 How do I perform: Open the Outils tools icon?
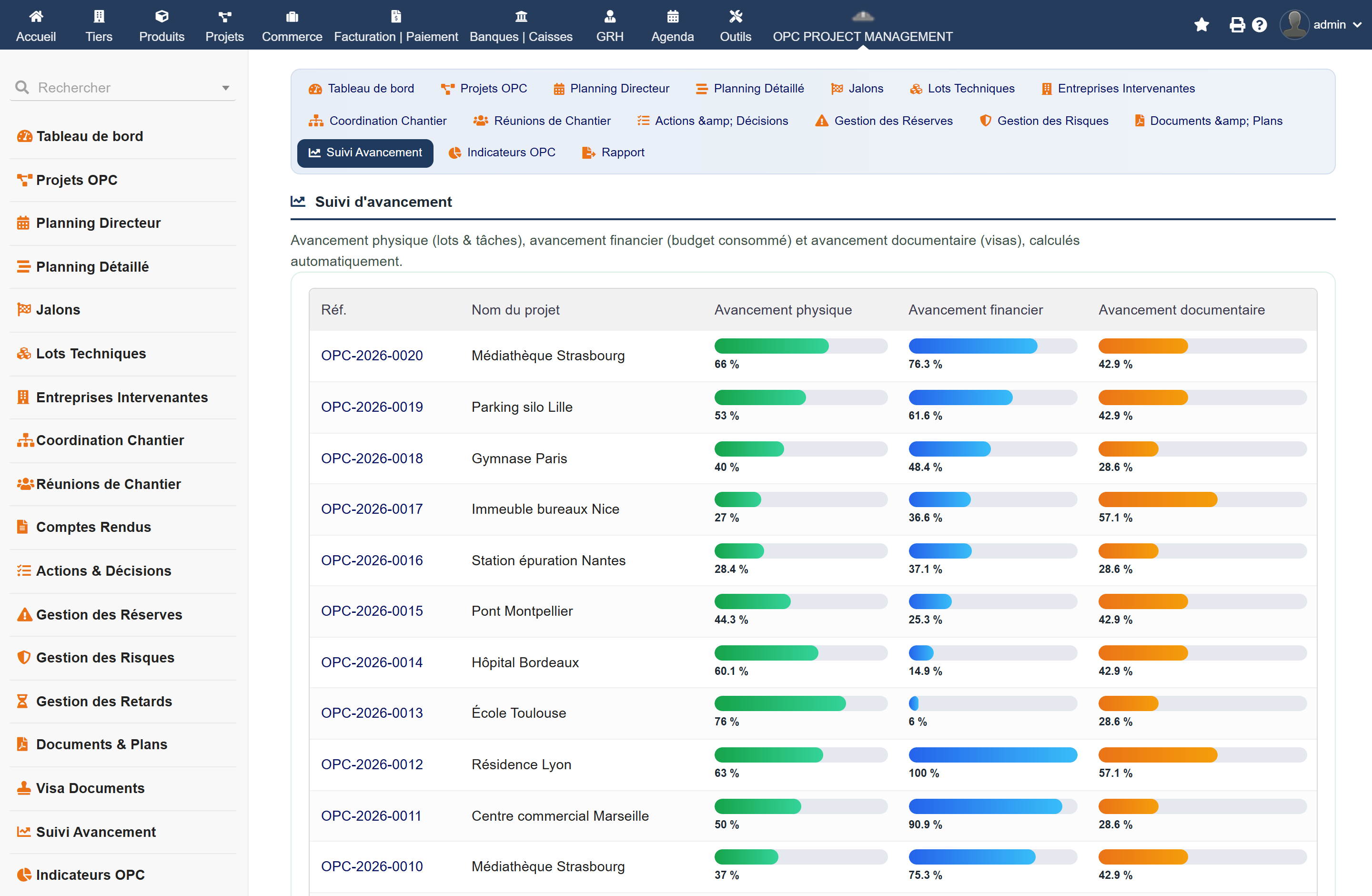(736, 16)
